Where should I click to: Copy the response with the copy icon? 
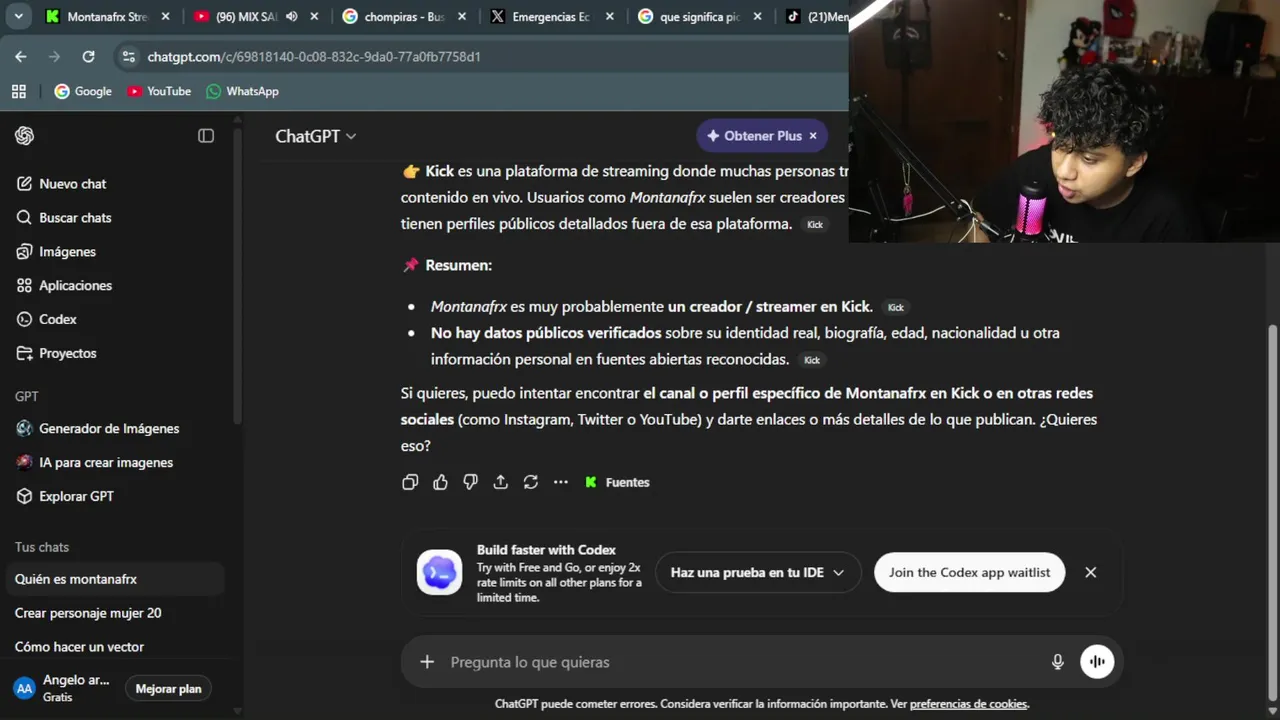pyautogui.click(x=410, y=483)
